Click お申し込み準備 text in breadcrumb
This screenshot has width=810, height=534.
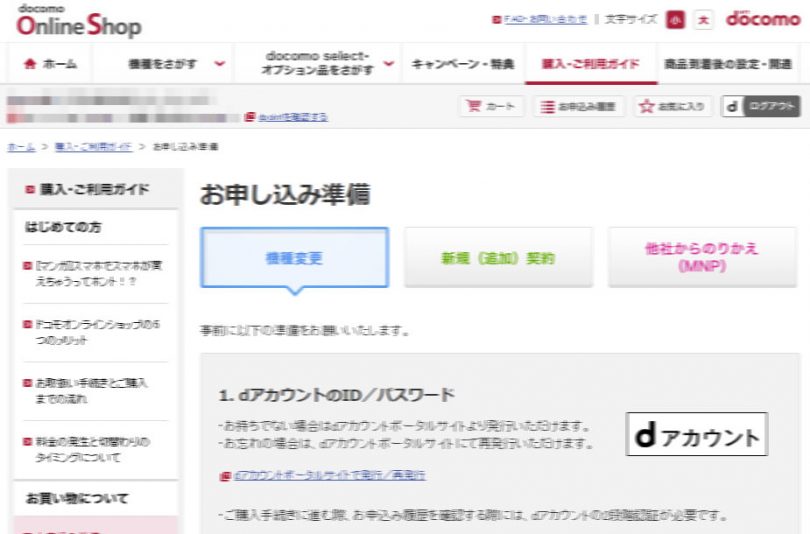(185, 147)
